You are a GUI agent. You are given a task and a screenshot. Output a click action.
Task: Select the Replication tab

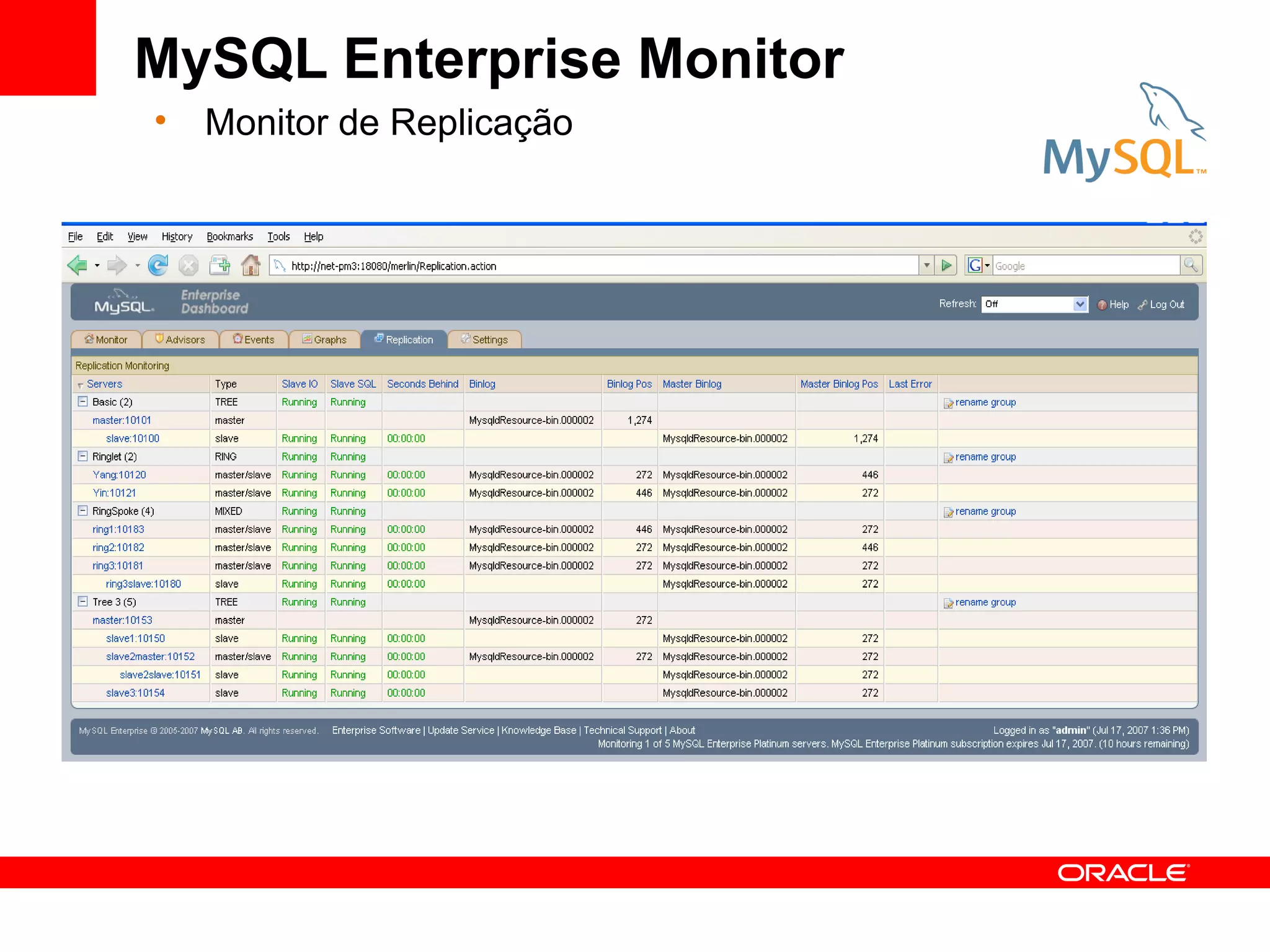click(x=404, y=340)
